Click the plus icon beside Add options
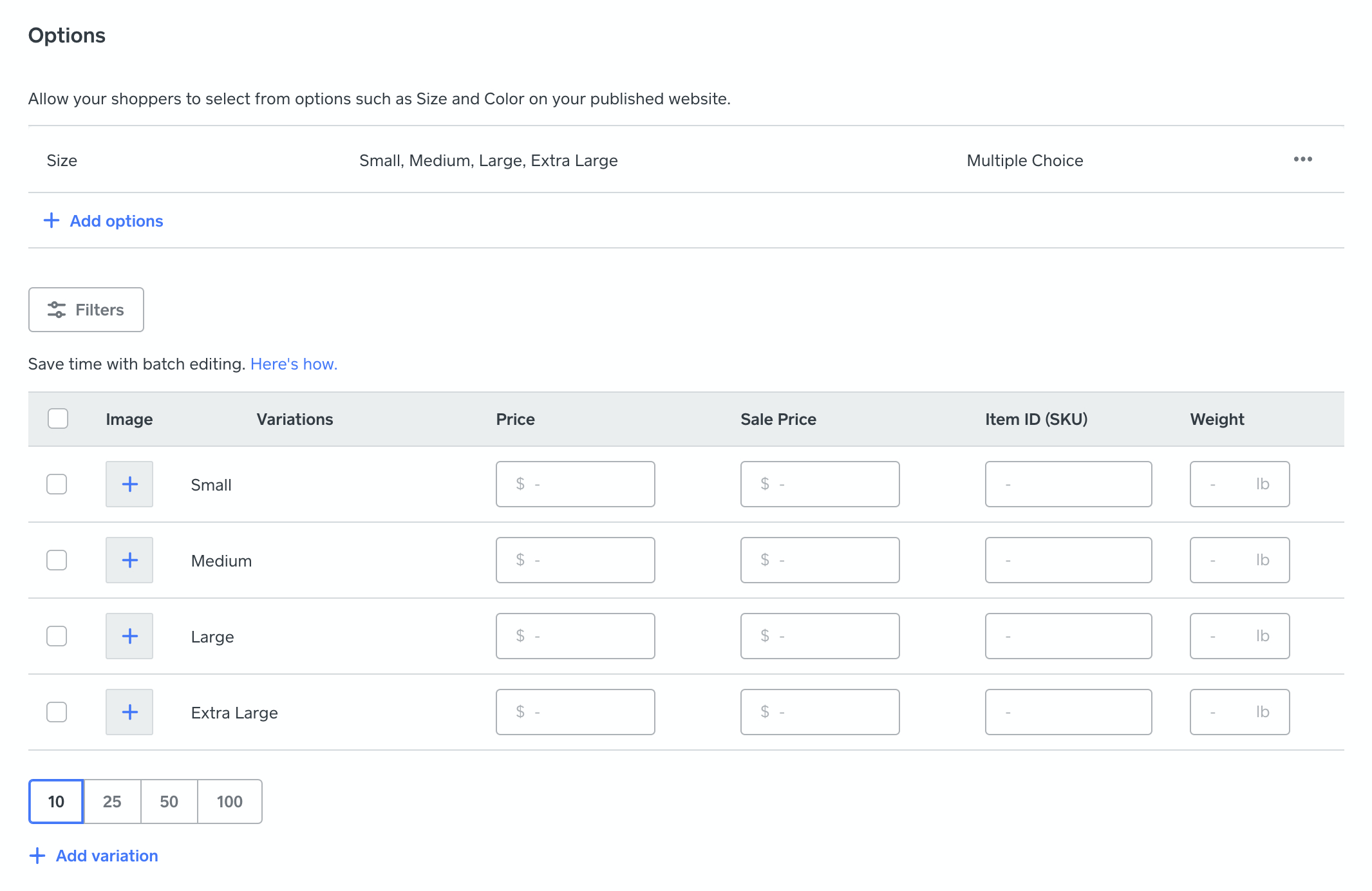The height and width of the screenshot is (891, 1372). click(x=51, y=221)
